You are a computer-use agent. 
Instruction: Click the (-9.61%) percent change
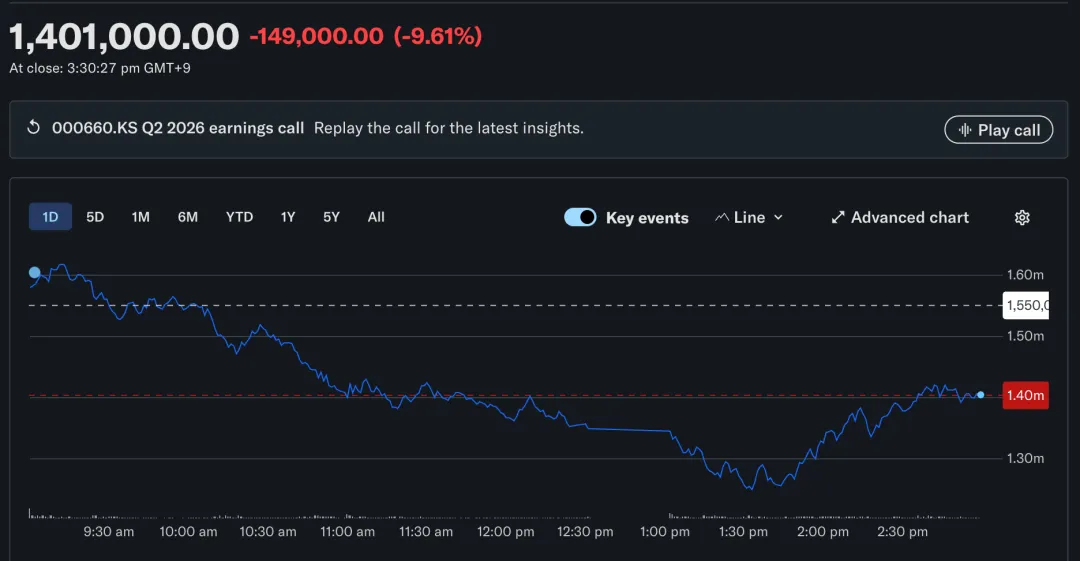(437, 36)
